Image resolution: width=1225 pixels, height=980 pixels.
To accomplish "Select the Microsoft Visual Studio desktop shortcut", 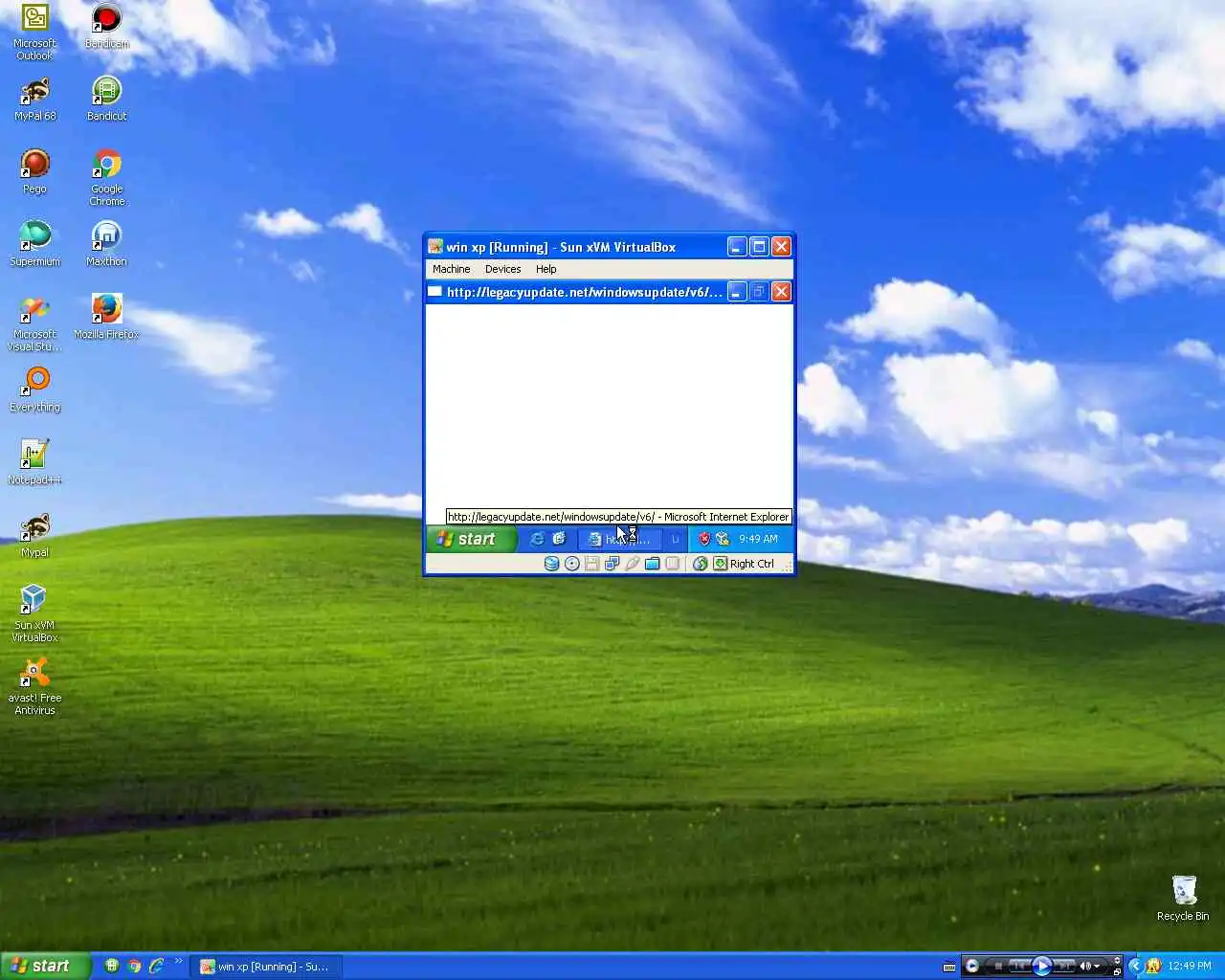I will [x=34, y=323].
